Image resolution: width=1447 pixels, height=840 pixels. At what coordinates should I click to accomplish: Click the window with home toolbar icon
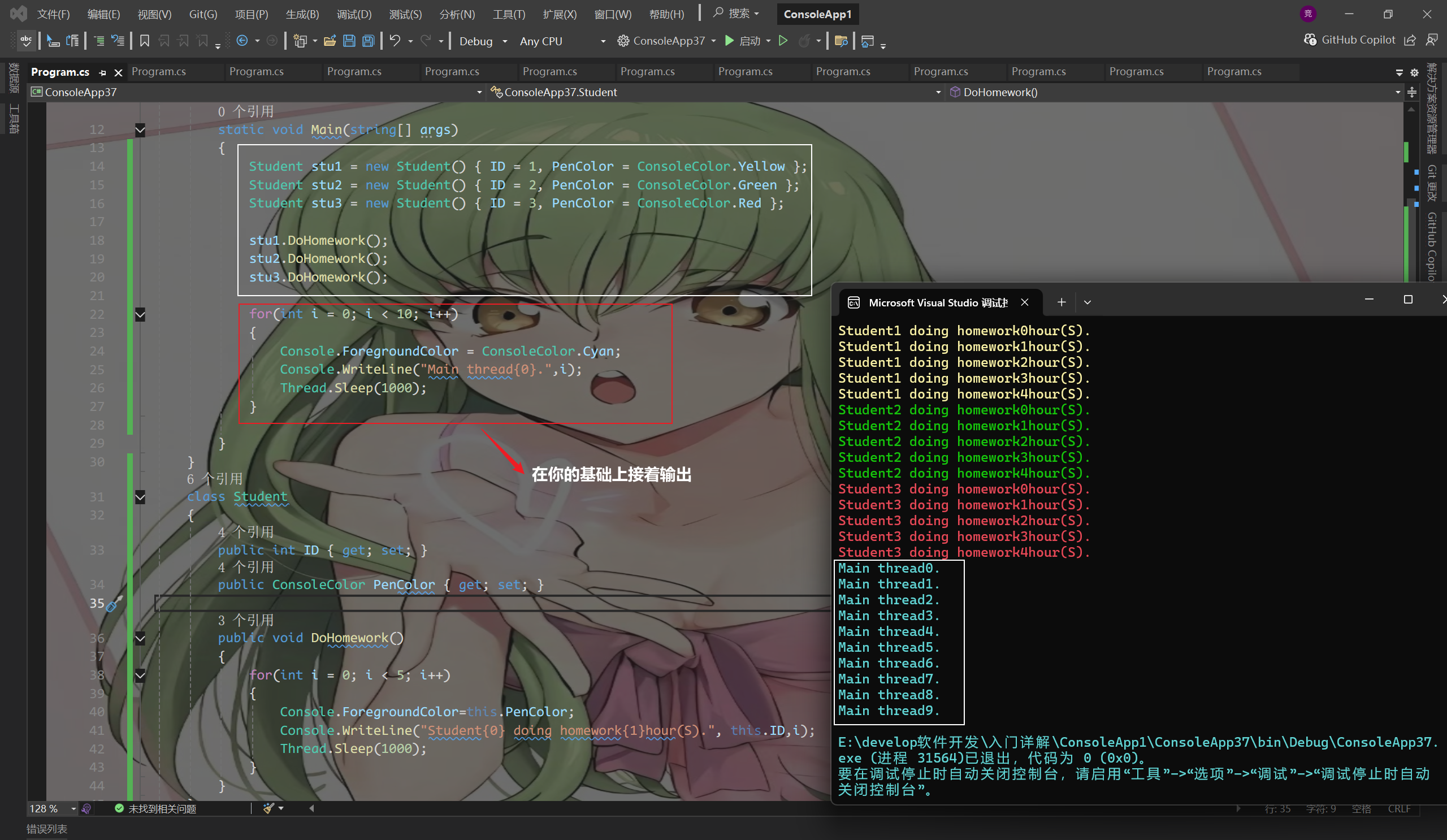[868, 41]
